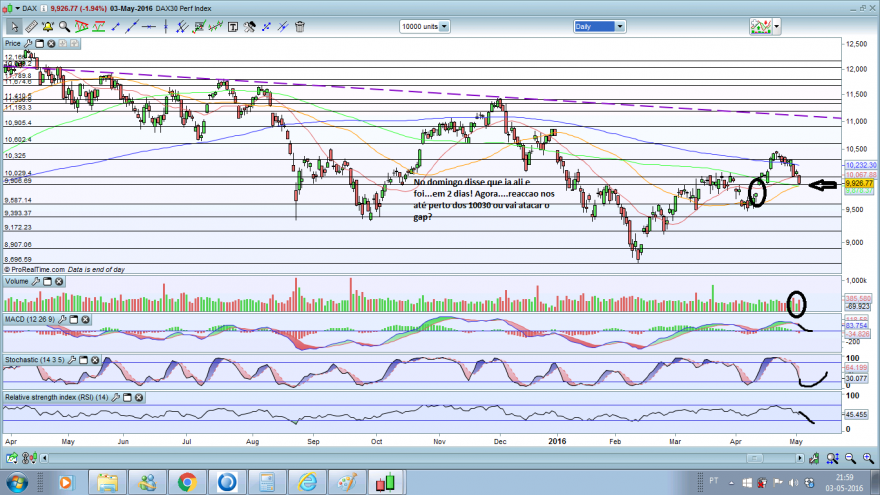880x495 pixels.
Task: Click the zoom out magnifier icon
Action: click(850, 459)
